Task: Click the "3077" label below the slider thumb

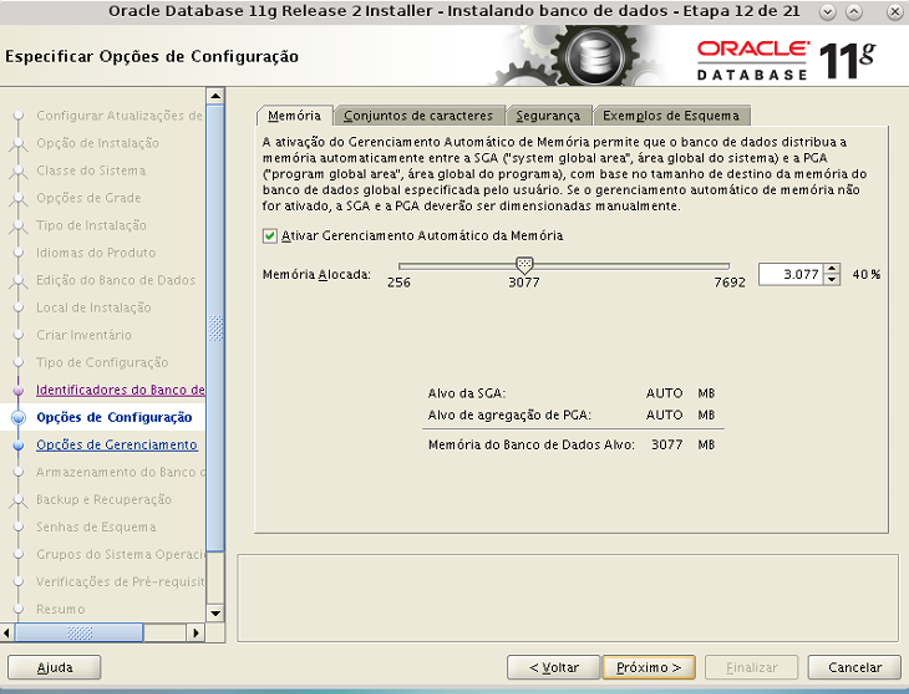Action: (524, 282)
